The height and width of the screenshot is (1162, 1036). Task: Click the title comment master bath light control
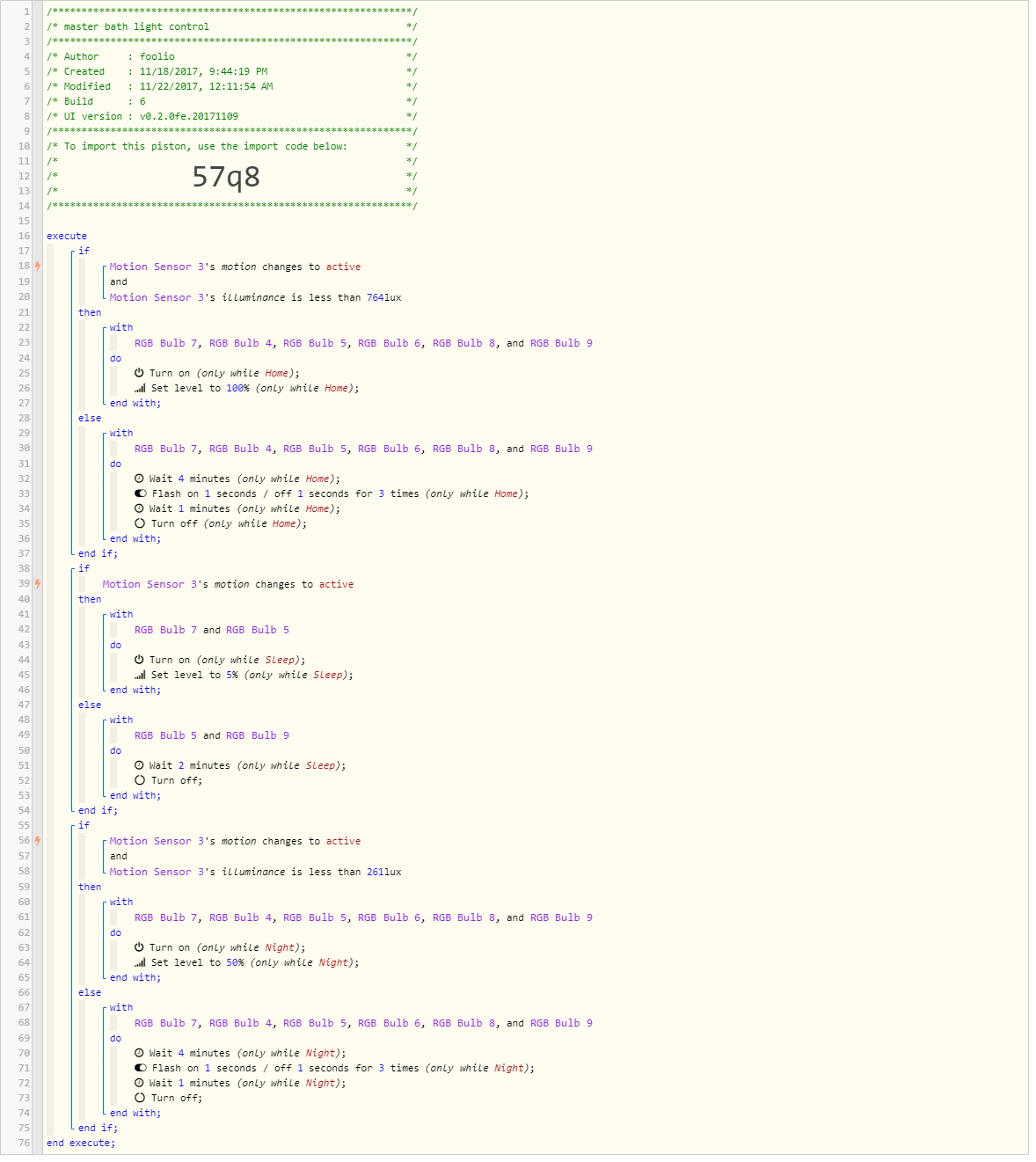[x=136, y=26]
